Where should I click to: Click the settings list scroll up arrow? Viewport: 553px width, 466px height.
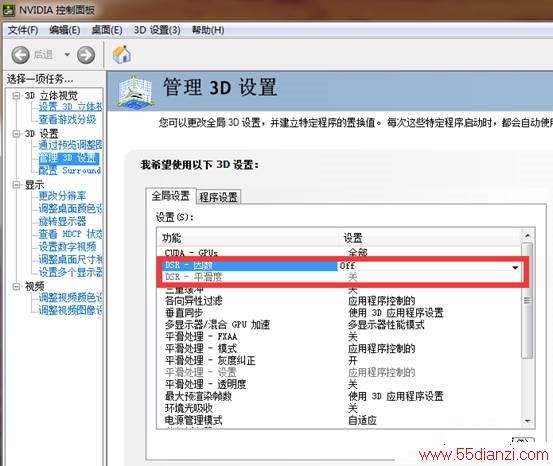[x=528, y=235]
